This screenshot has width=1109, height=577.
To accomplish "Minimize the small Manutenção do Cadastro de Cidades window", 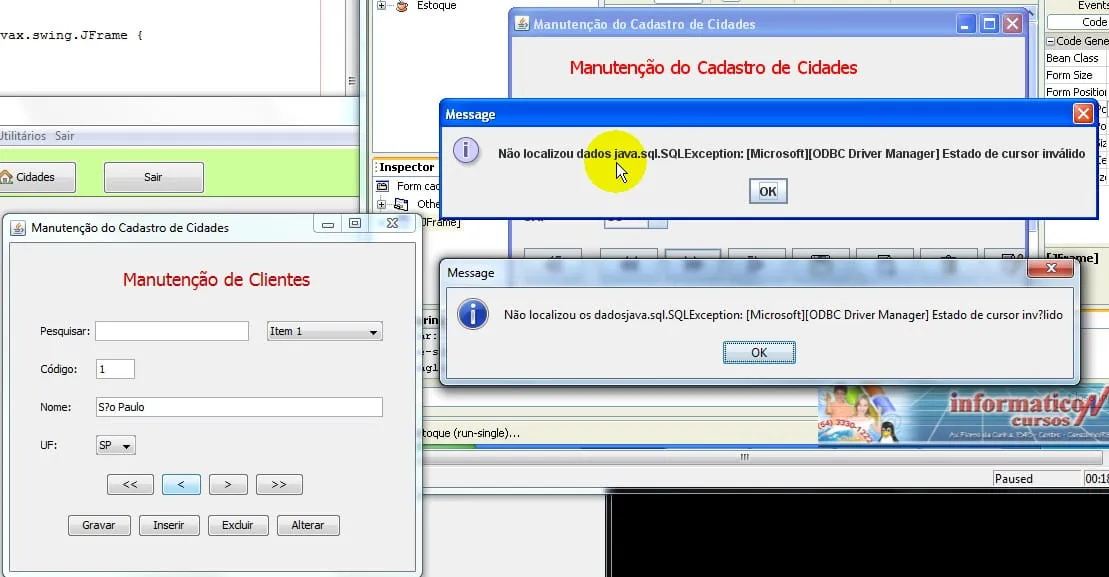I will coord(328,224).
